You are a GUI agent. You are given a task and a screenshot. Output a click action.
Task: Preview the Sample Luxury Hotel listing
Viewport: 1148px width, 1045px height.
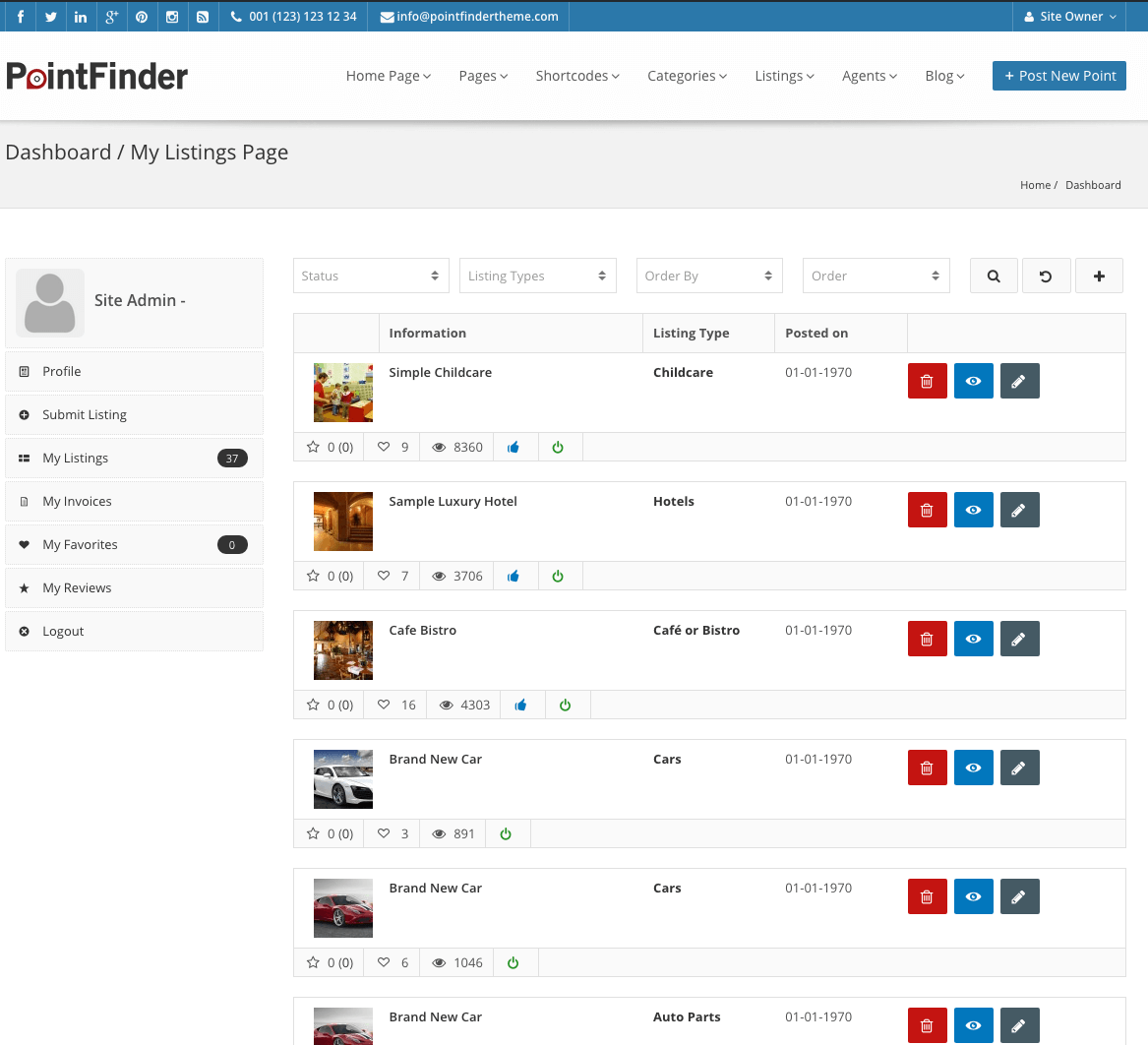tap(973, 510)
